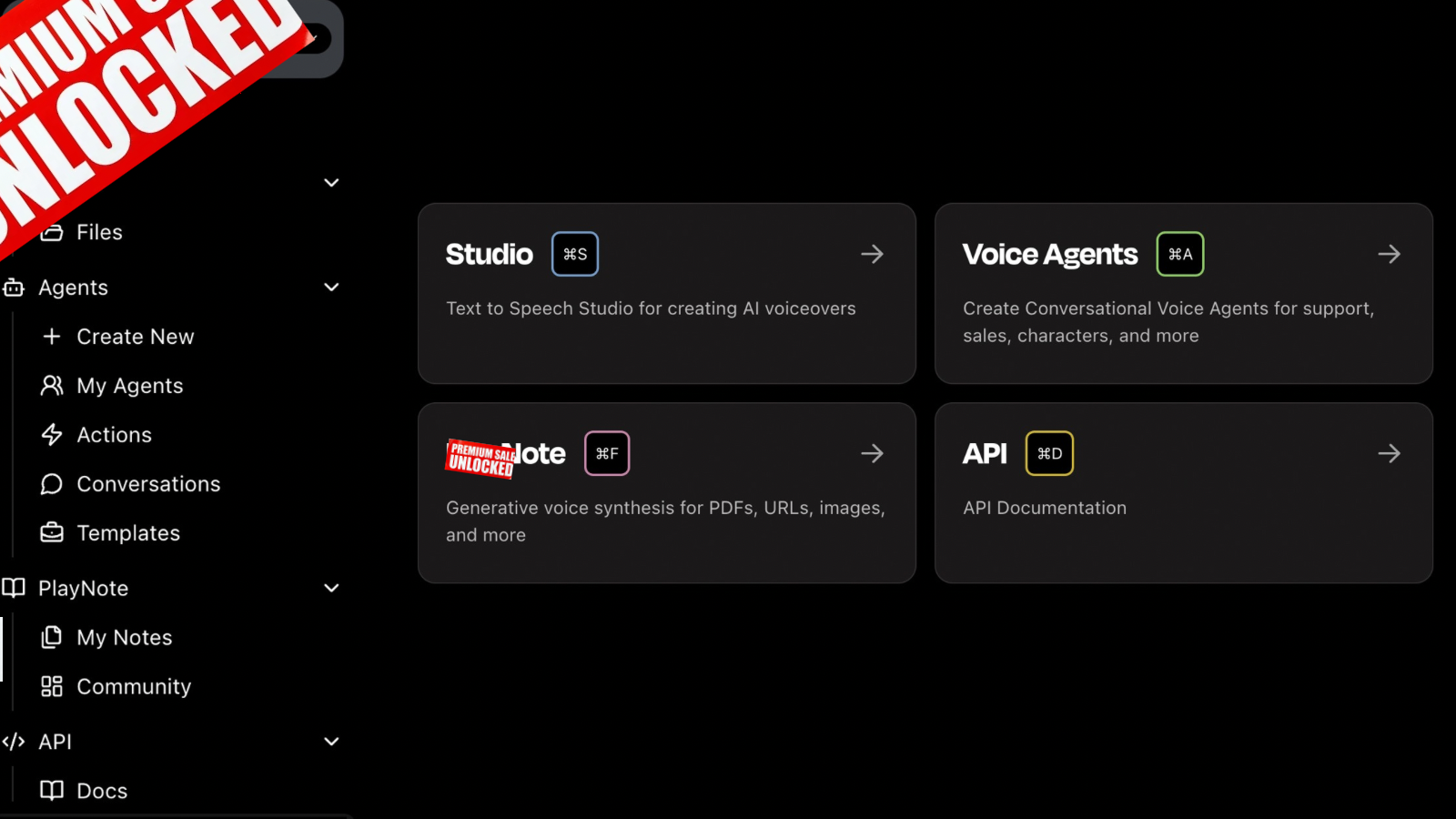Open Docs via the book icon
The height and width of the screenshot is (819, 1456).
52,791
